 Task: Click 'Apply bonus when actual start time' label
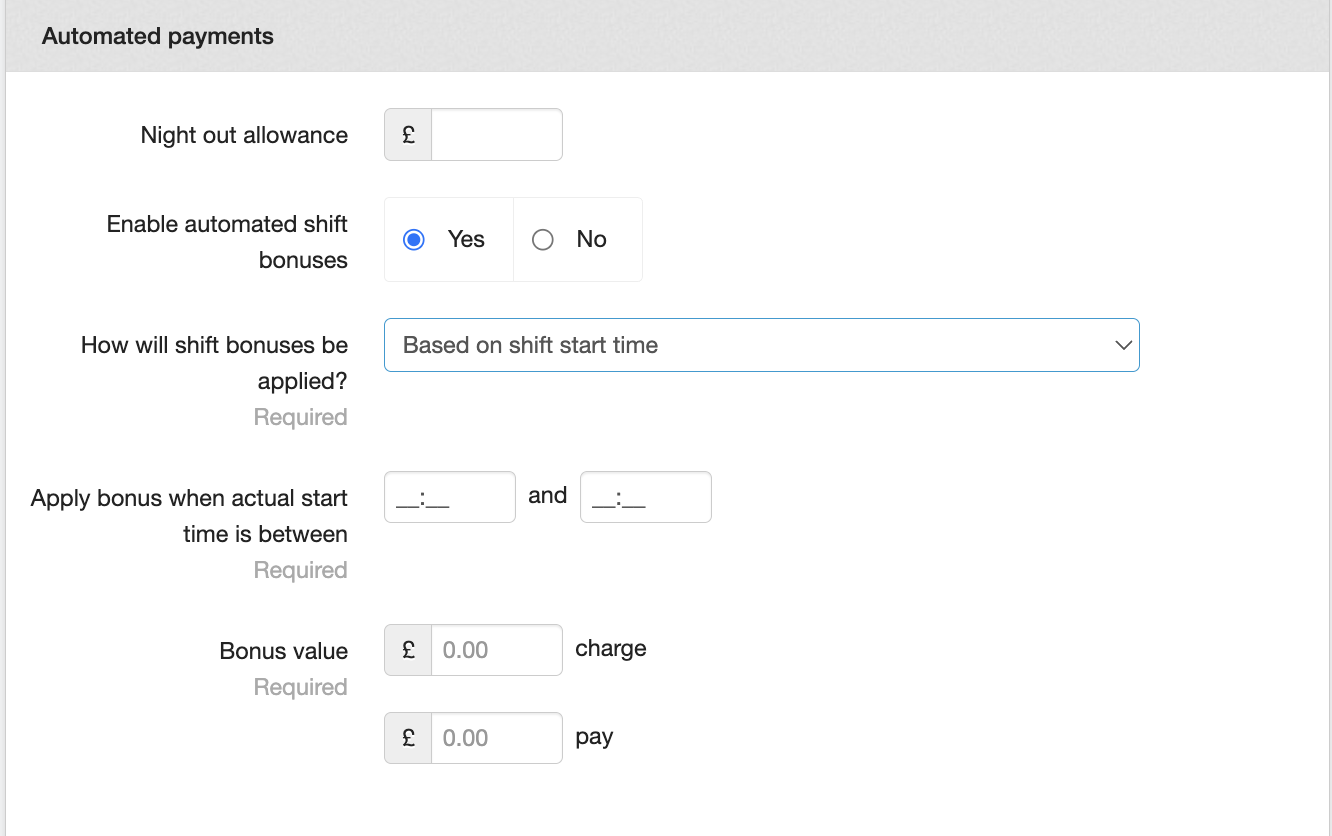point(189,515)
